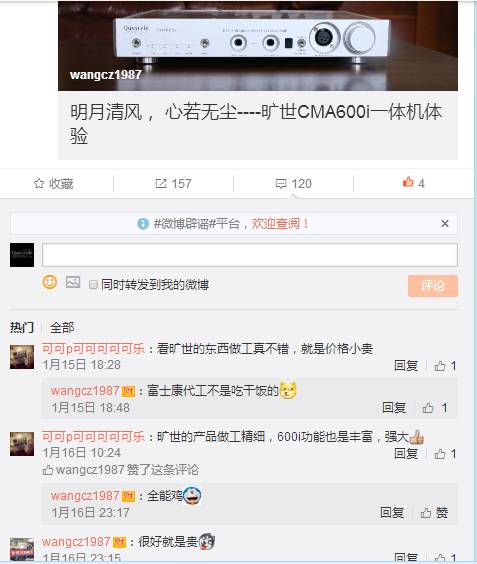This screenshot has width=477, height=564.
Task: Click 回复 on the 全能鸡 reply
Action: click(392, 513)
